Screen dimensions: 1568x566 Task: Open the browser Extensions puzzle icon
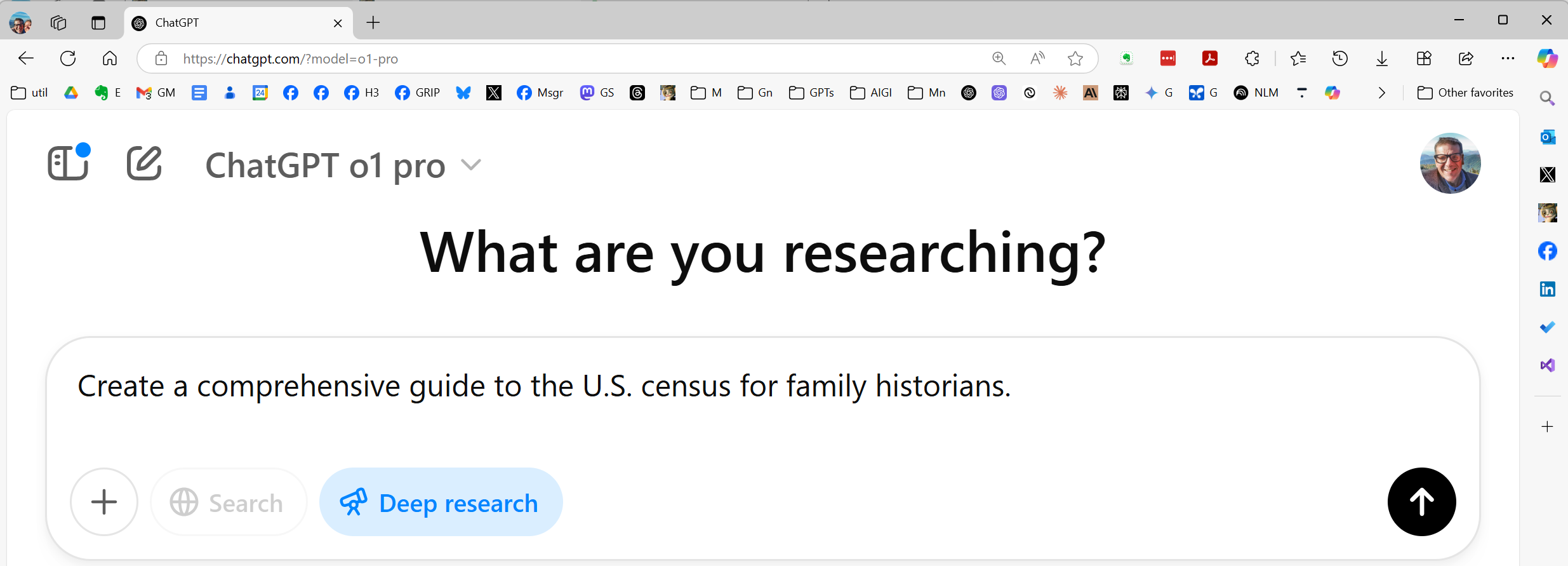pos(1252,58)
